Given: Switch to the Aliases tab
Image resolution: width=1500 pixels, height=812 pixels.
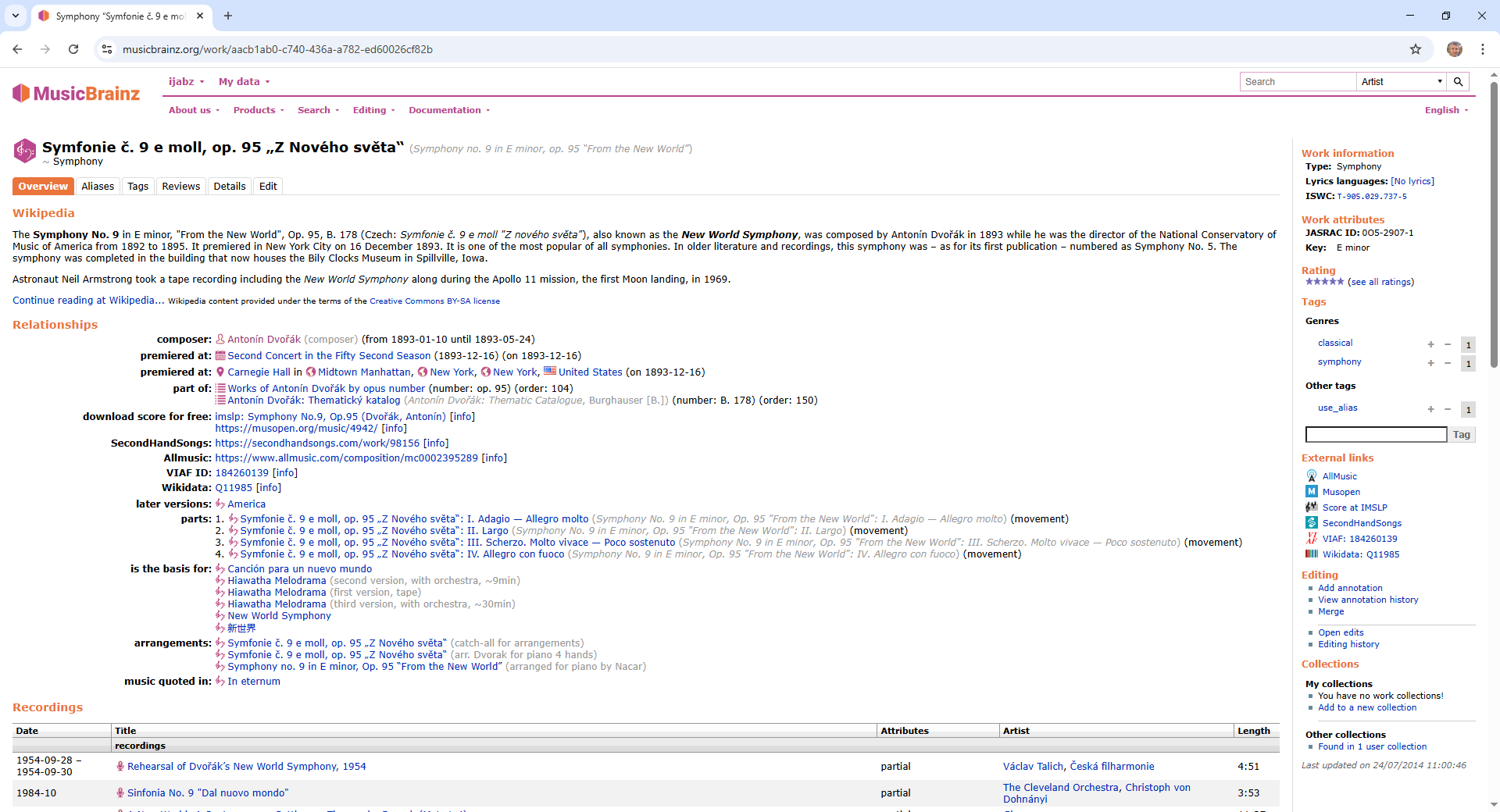Looking at the screenshot, I should point(98,187).
